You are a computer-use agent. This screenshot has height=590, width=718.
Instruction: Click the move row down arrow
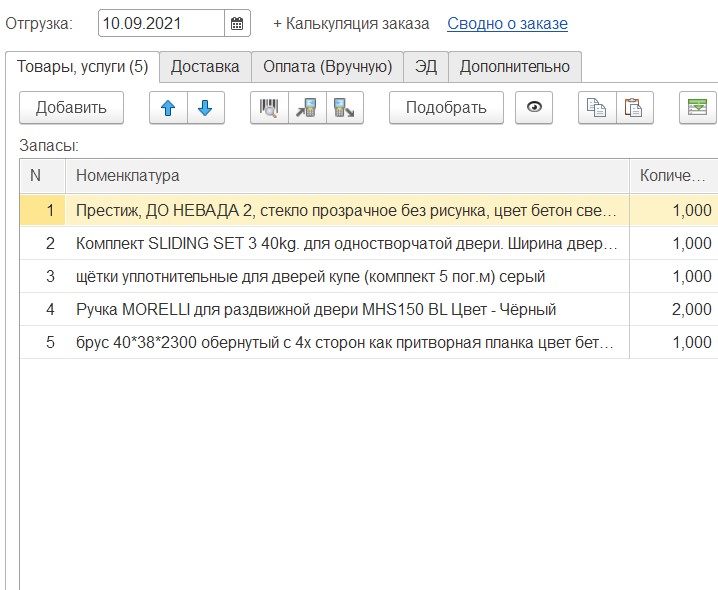coord(205,108)
